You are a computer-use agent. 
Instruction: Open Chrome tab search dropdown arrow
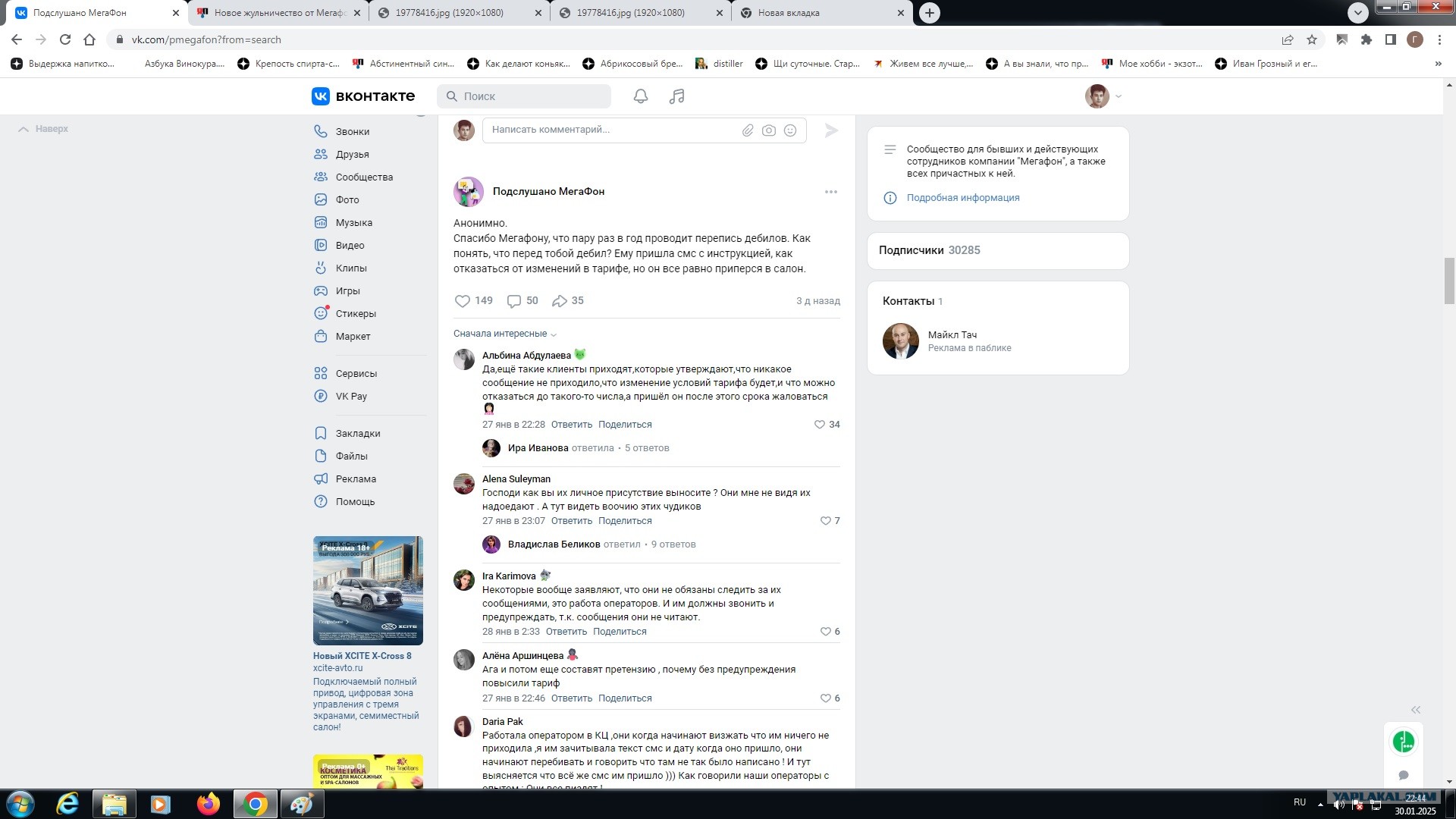point(1358,12)
